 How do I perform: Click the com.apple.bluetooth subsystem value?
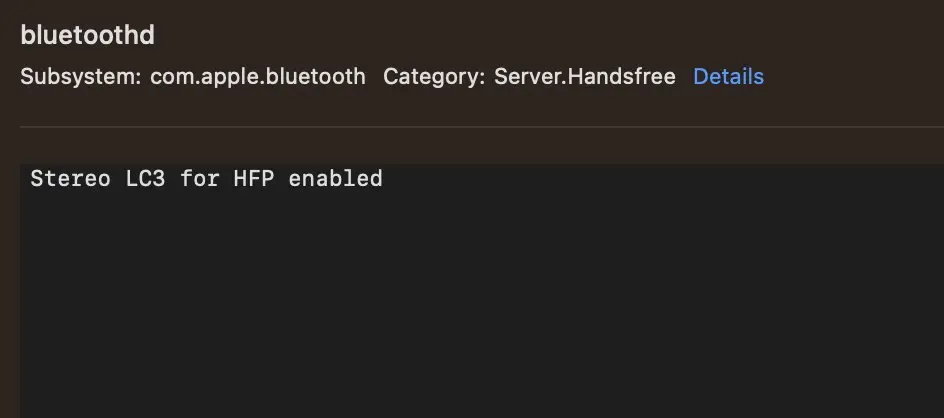tap(257, 77)
